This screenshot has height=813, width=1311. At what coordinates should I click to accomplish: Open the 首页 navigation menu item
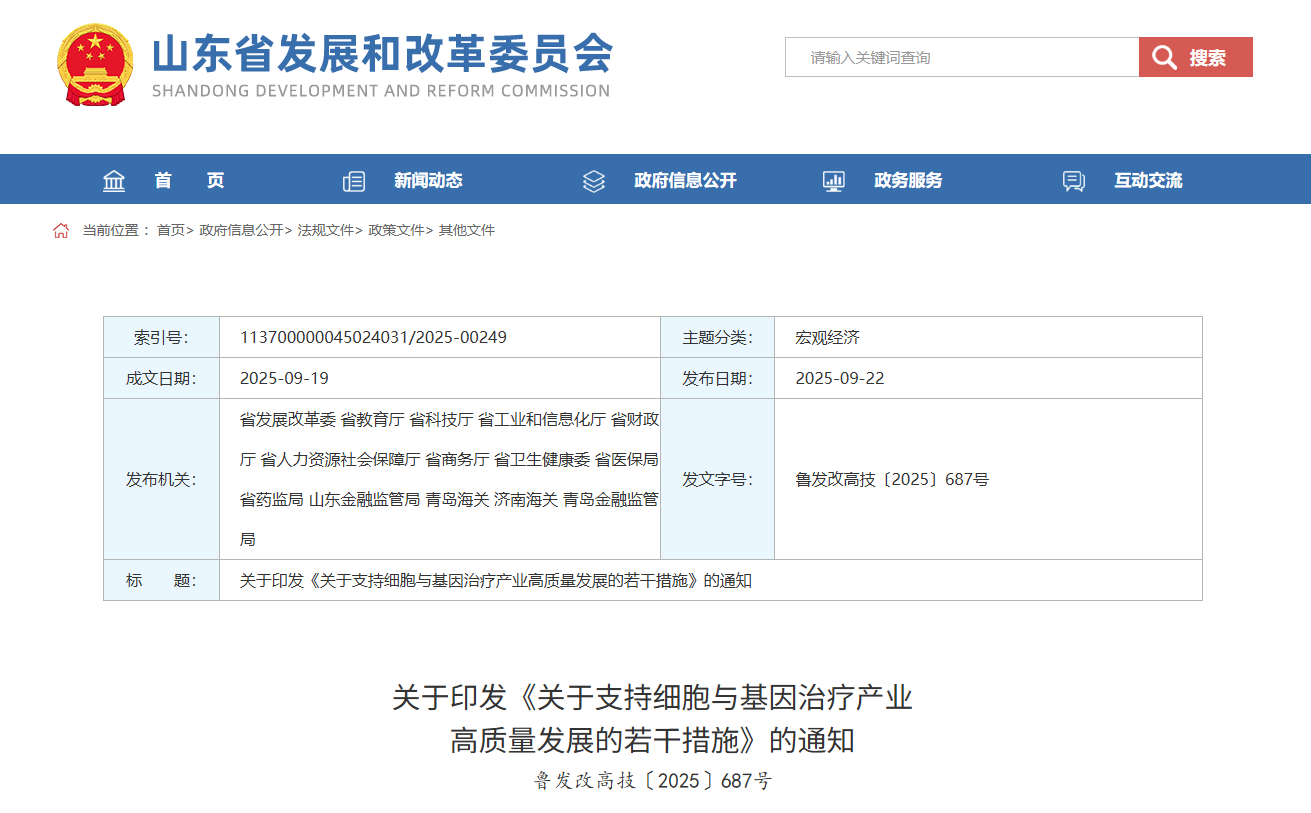(x=189, y=181)
